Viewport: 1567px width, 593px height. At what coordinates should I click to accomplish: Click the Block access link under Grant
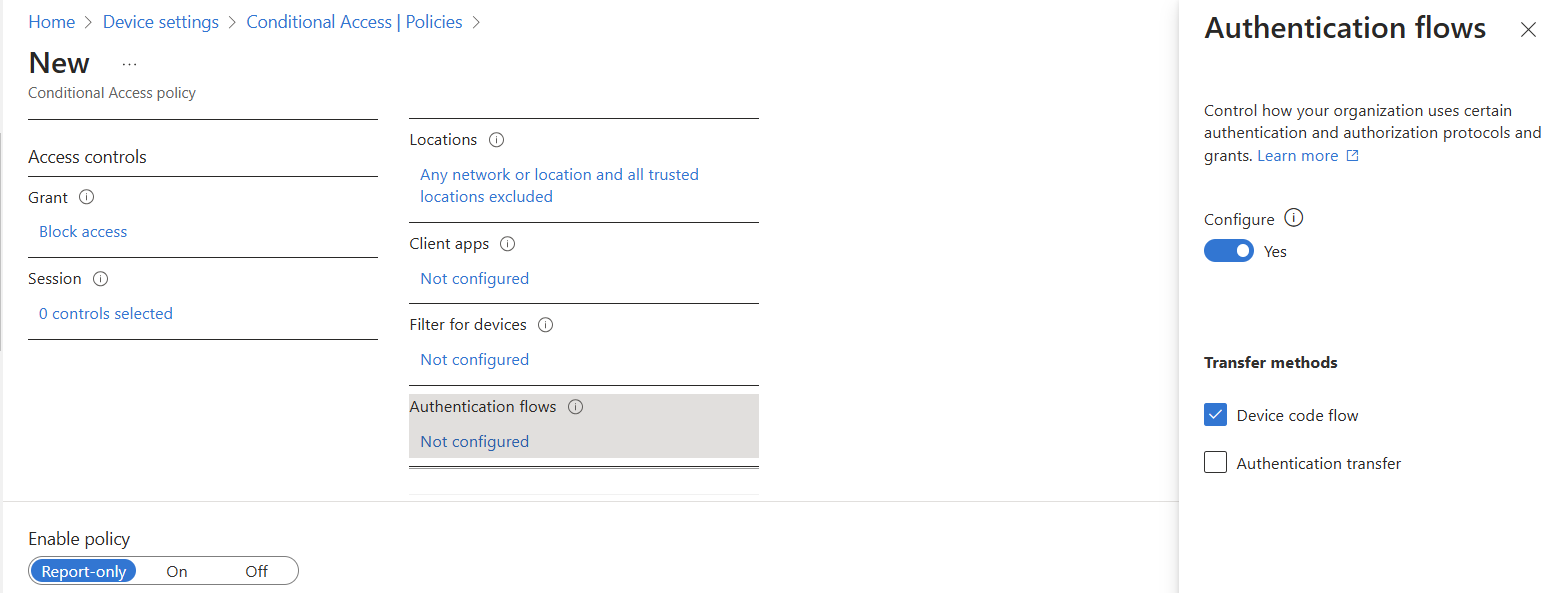point(83,231)
